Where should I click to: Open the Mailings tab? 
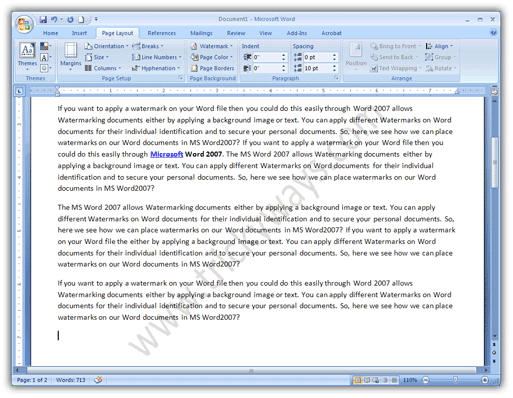click(x=201, y=33)
